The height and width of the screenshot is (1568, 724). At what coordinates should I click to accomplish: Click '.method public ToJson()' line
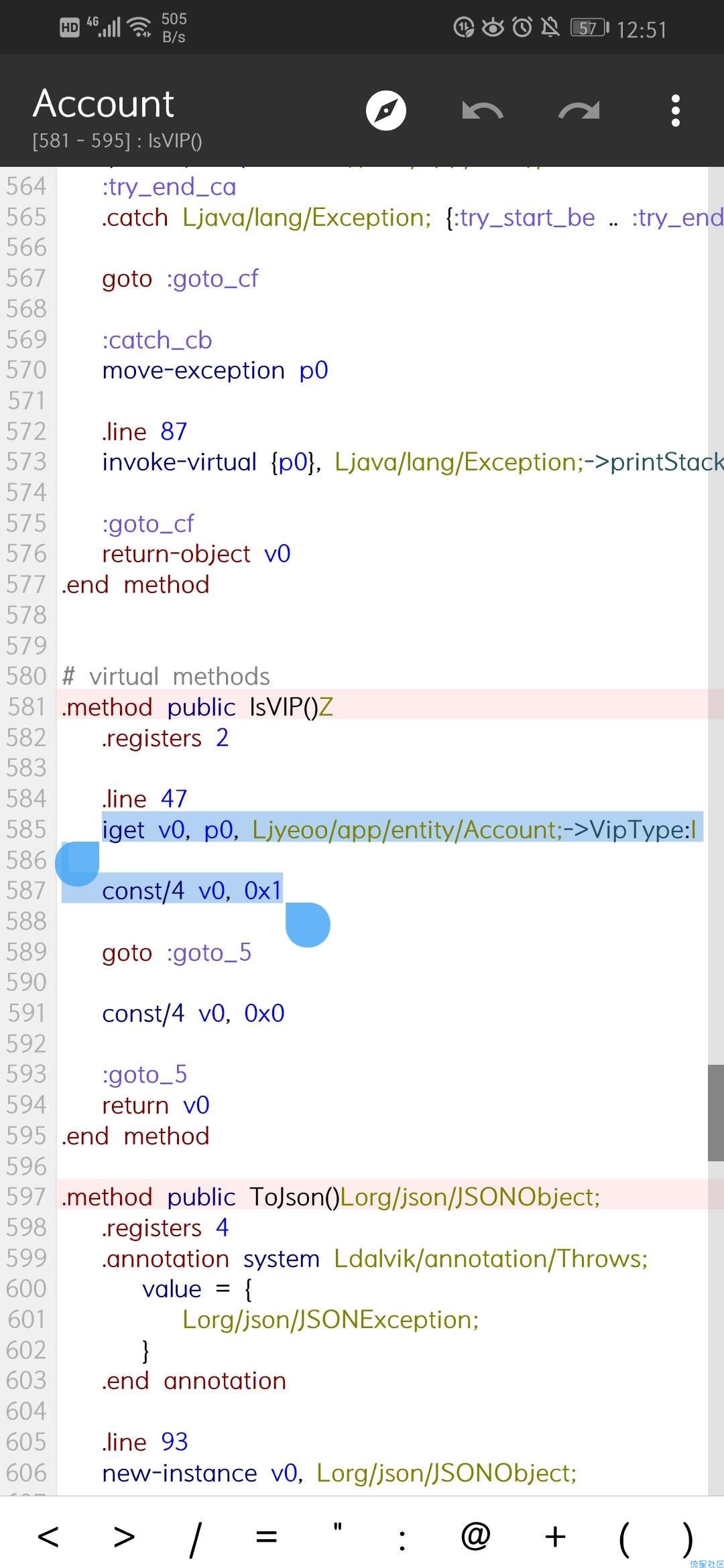point(331,1197)
